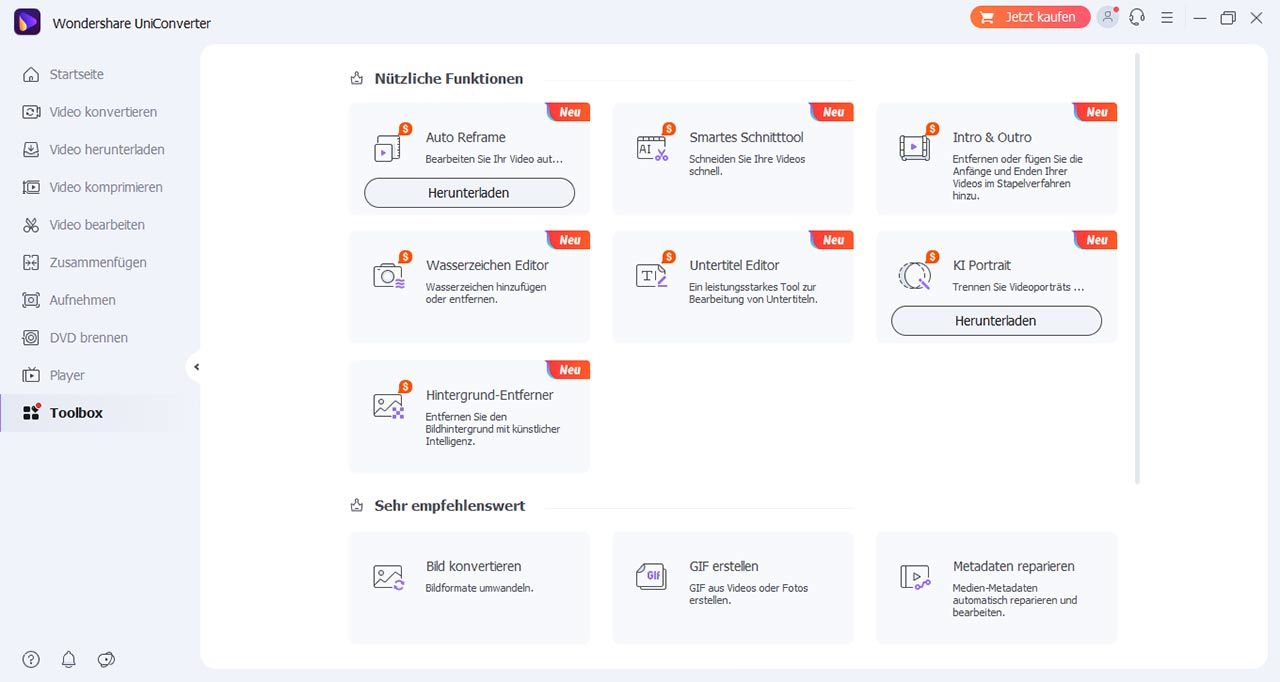Click Herunterladen under Auto Reframe
Image resolution: width=1280 pixels, height=682 pixels.
pos(469,193)
